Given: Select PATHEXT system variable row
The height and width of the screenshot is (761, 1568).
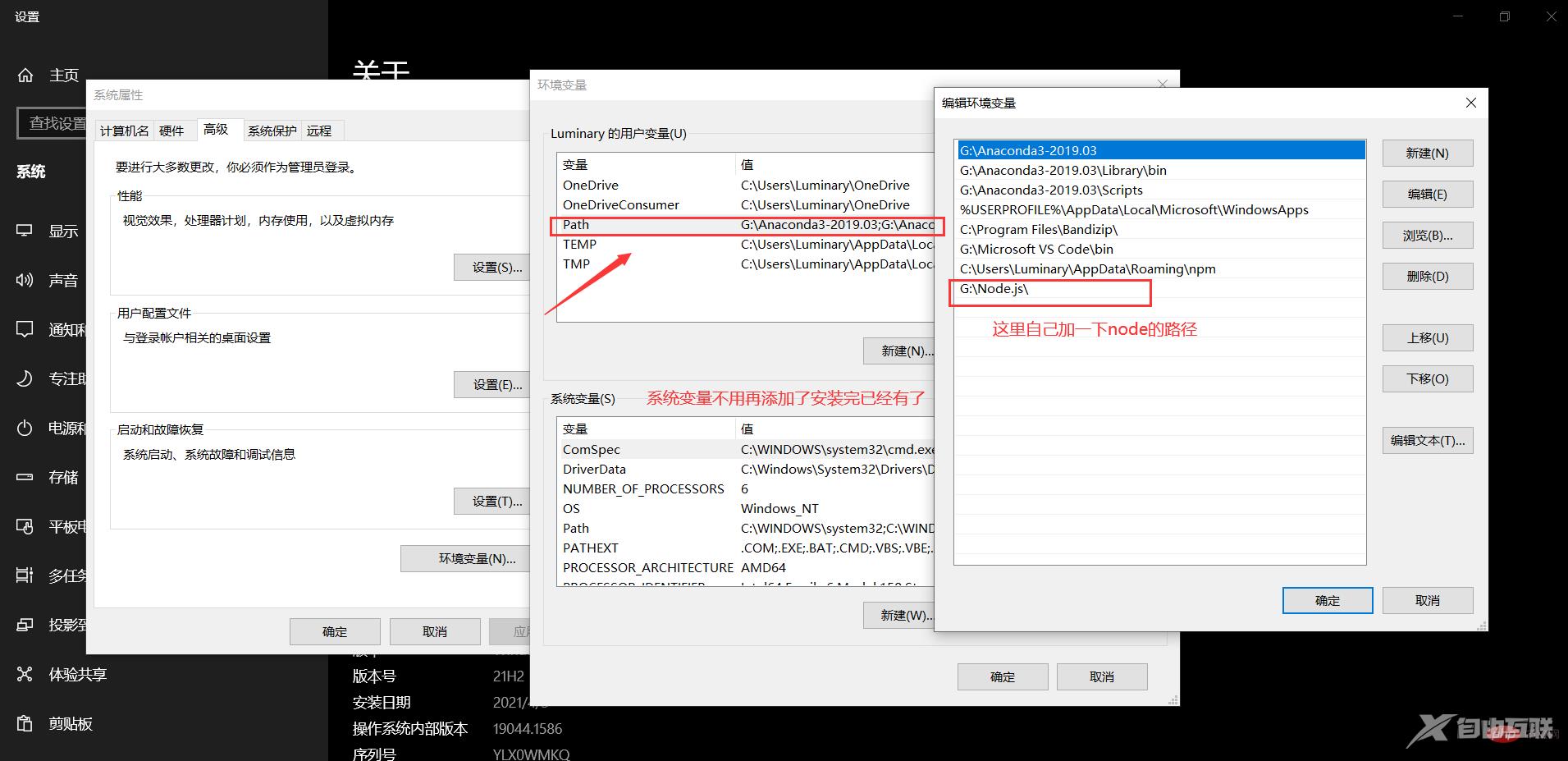Looking at the screenshot, I should point(747,548).
